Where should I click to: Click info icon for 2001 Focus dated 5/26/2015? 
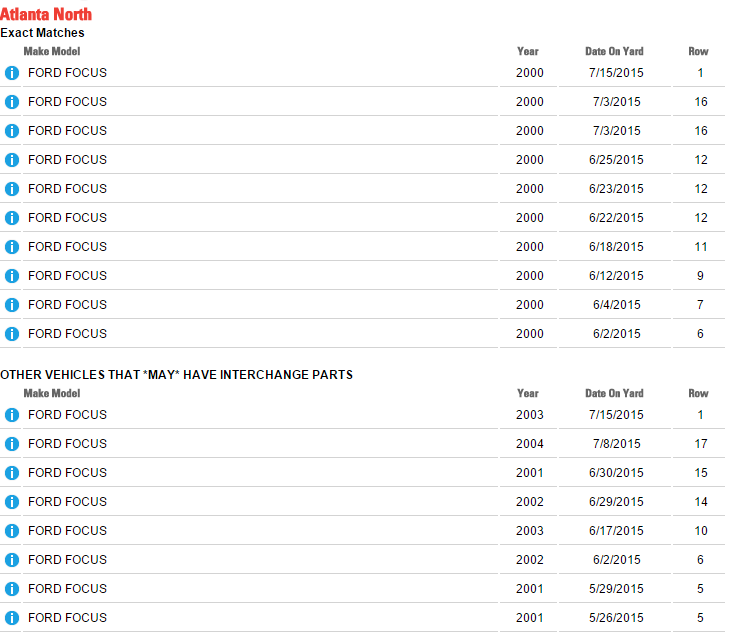12,618
